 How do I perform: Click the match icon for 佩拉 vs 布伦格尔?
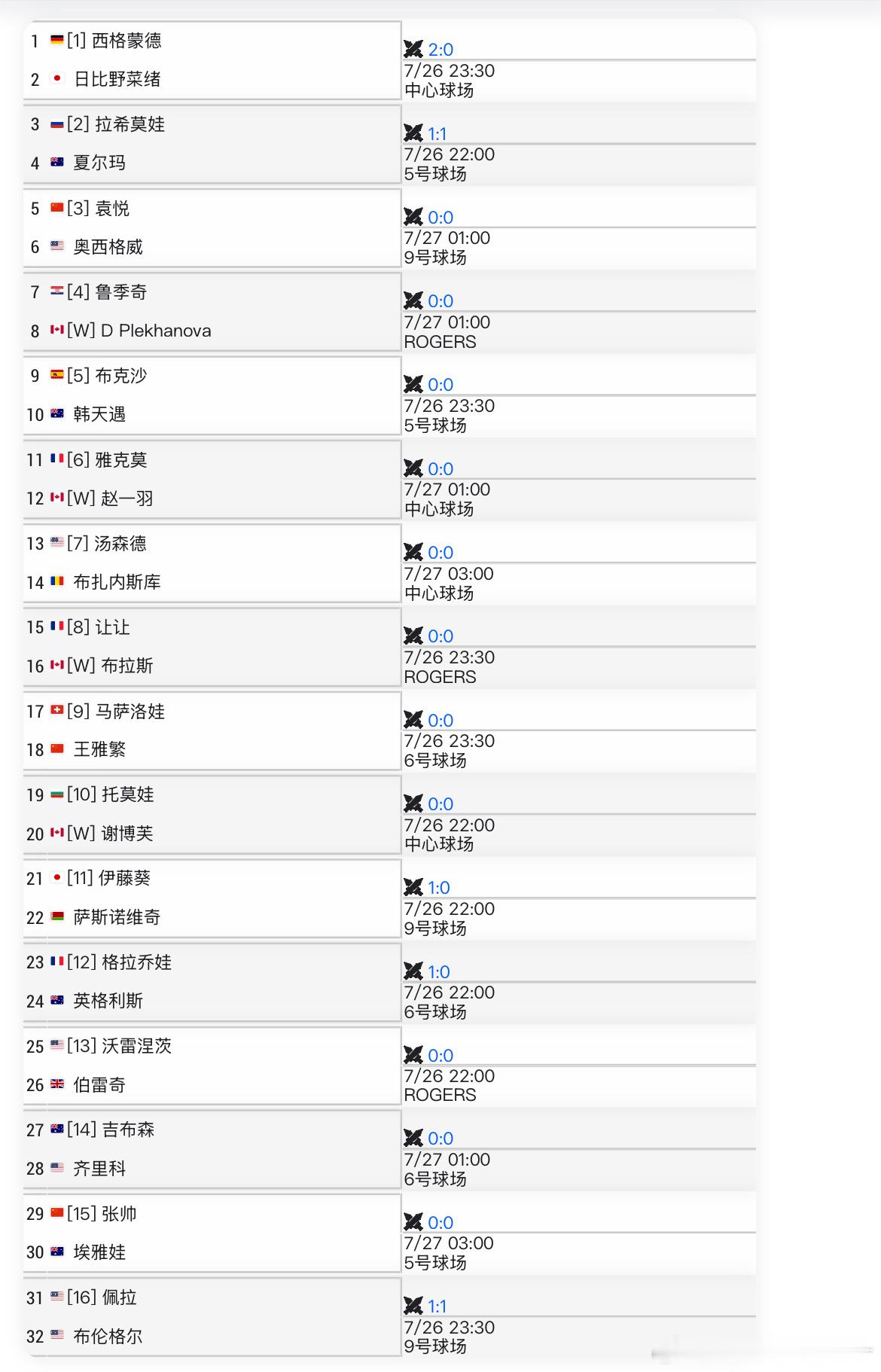413,1306
